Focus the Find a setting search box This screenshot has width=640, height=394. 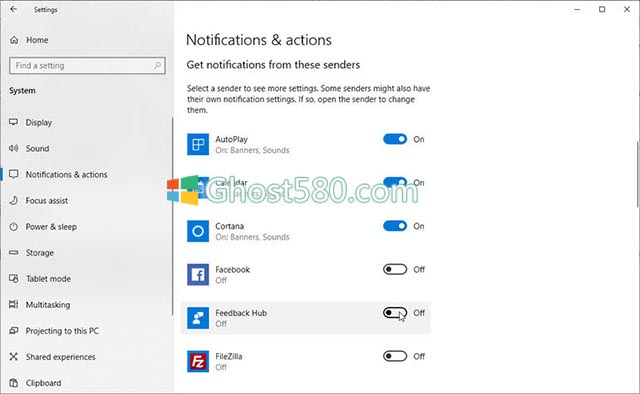[x=87, y=65]
